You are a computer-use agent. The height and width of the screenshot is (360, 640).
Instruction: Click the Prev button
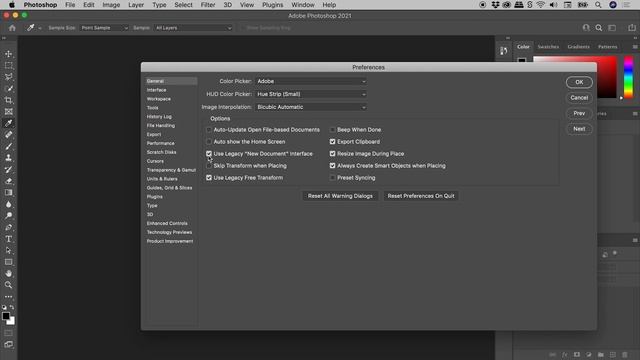(579, 113)
